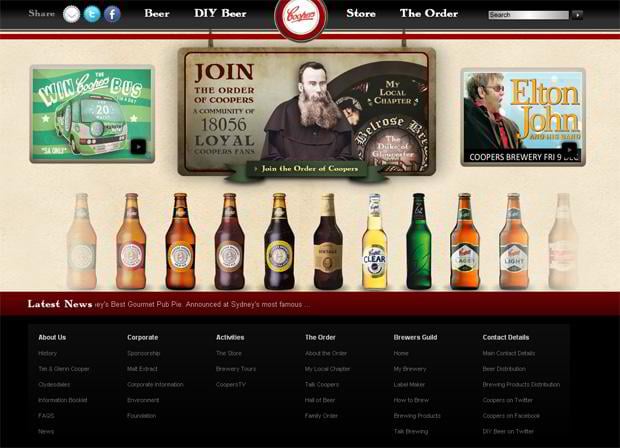Visit the Label Maker link
The width and height of the screenshot is (620, 448).
click(x=410, y=384)
